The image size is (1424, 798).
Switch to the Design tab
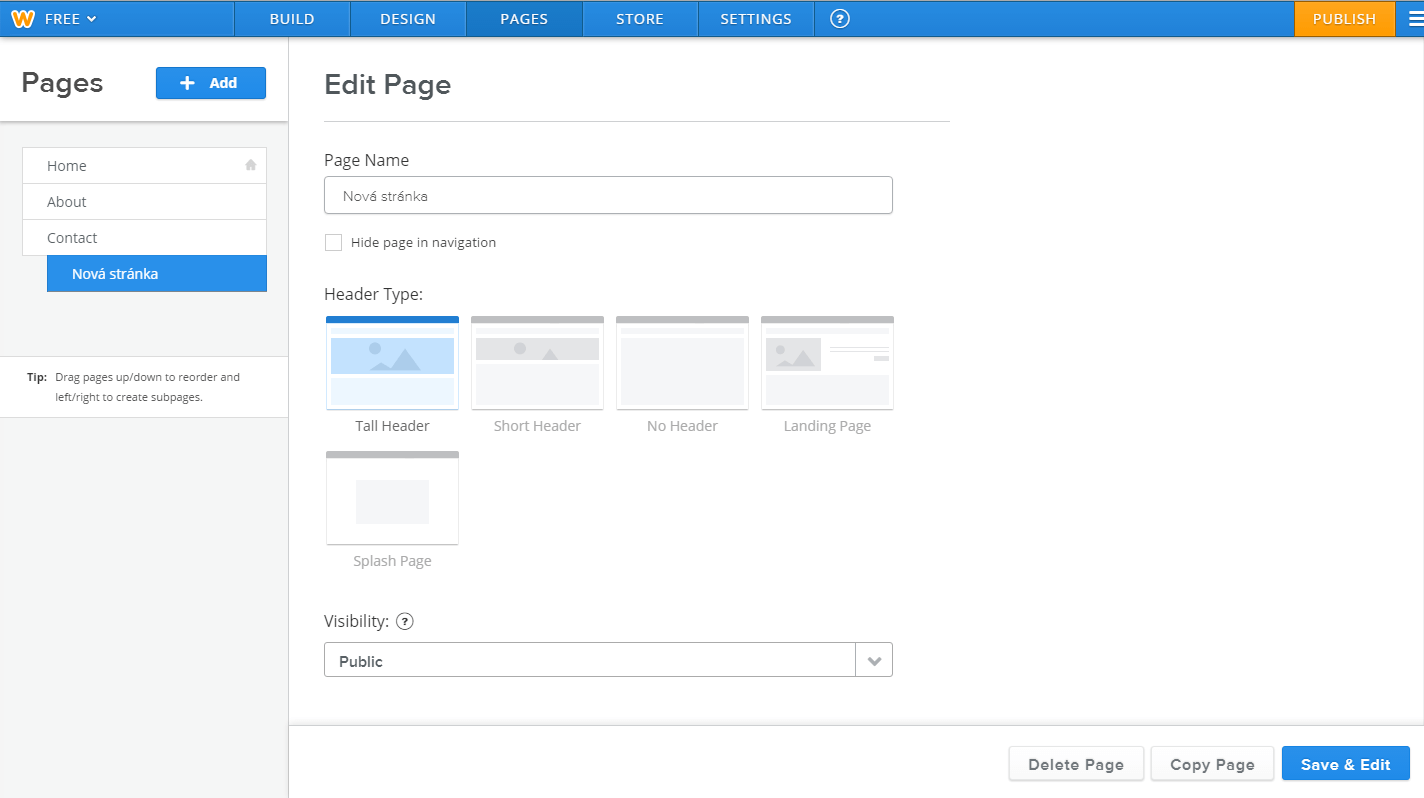(408, 19)
